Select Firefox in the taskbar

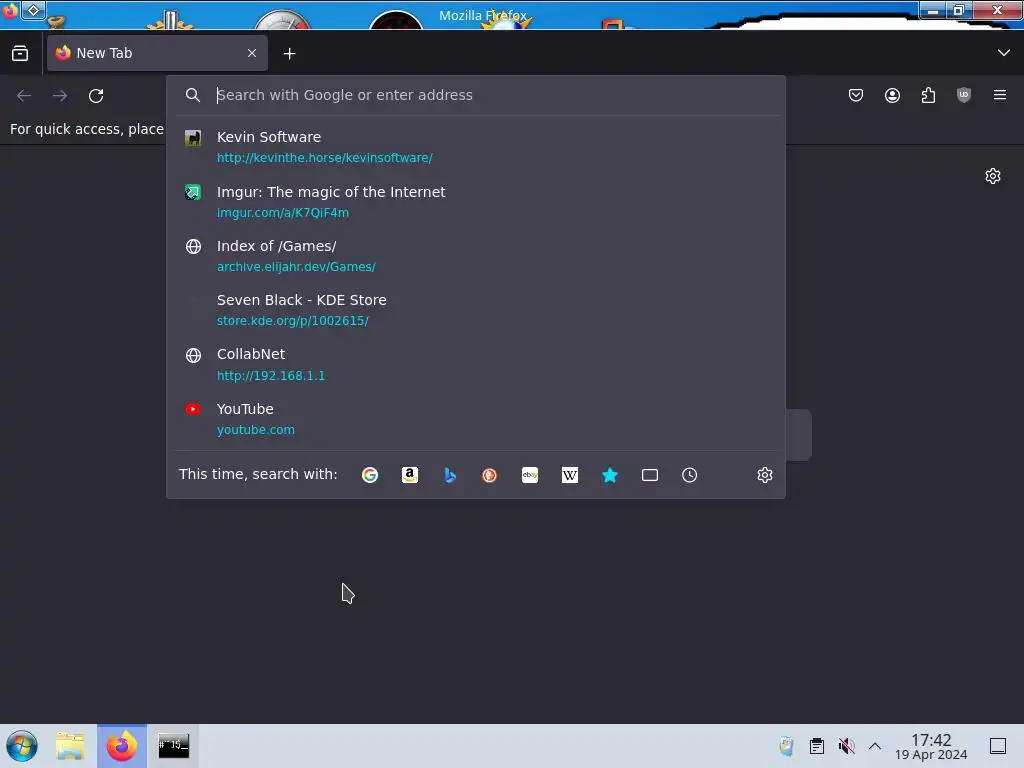click(x=122, y=746)
